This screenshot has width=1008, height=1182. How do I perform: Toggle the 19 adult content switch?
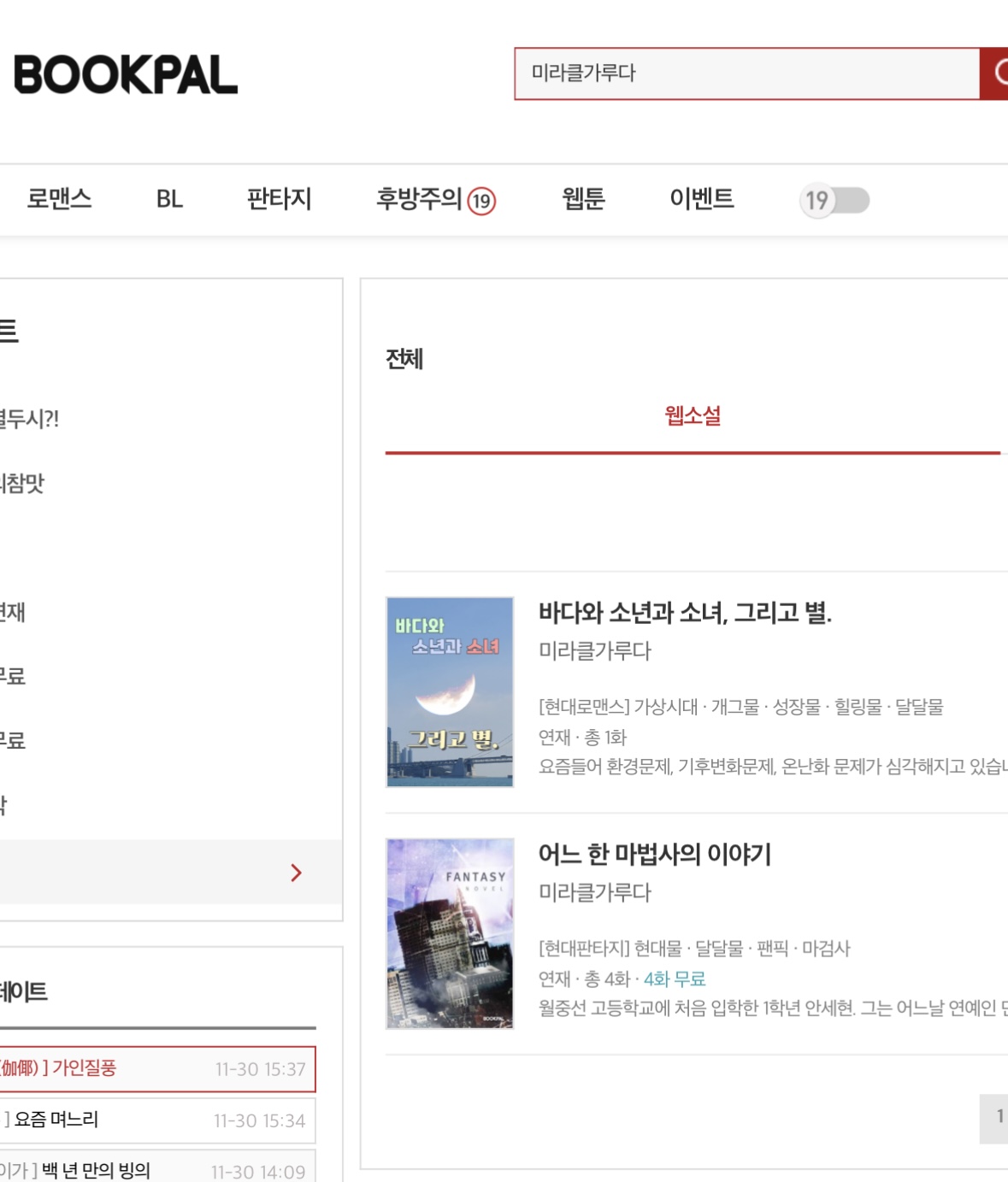pos(834,201)
